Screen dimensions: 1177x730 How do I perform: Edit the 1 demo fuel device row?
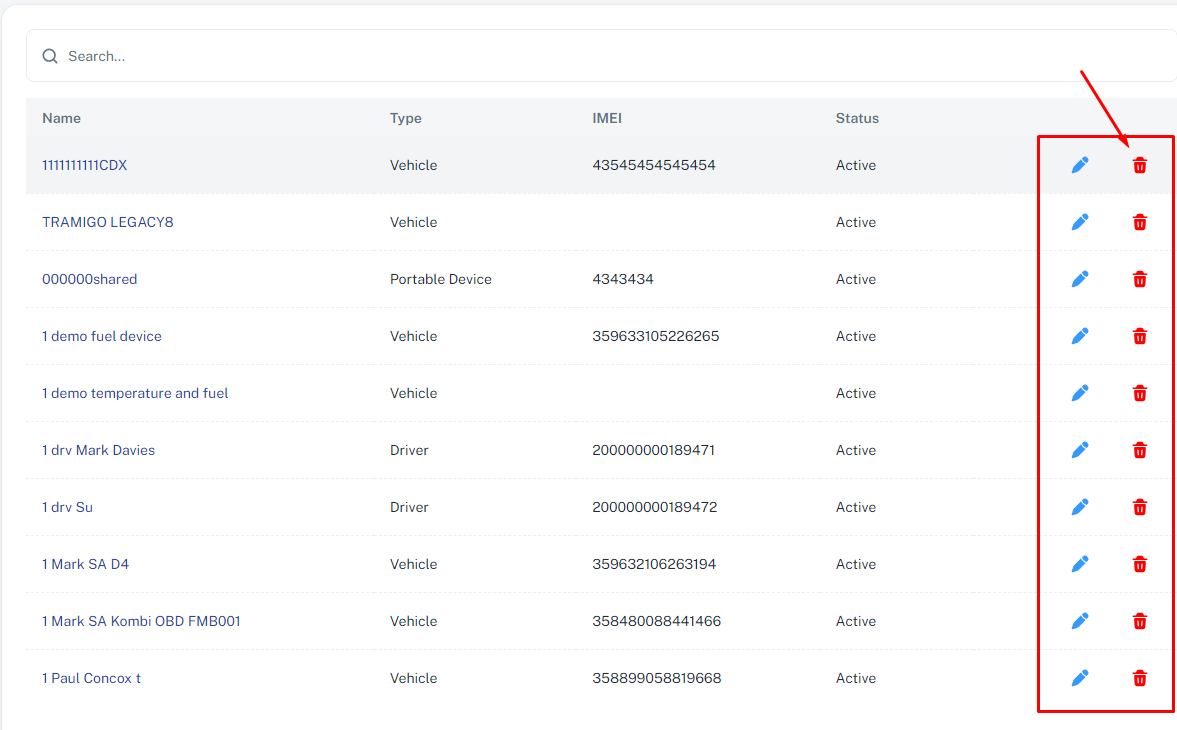(x=1080, y=336)
